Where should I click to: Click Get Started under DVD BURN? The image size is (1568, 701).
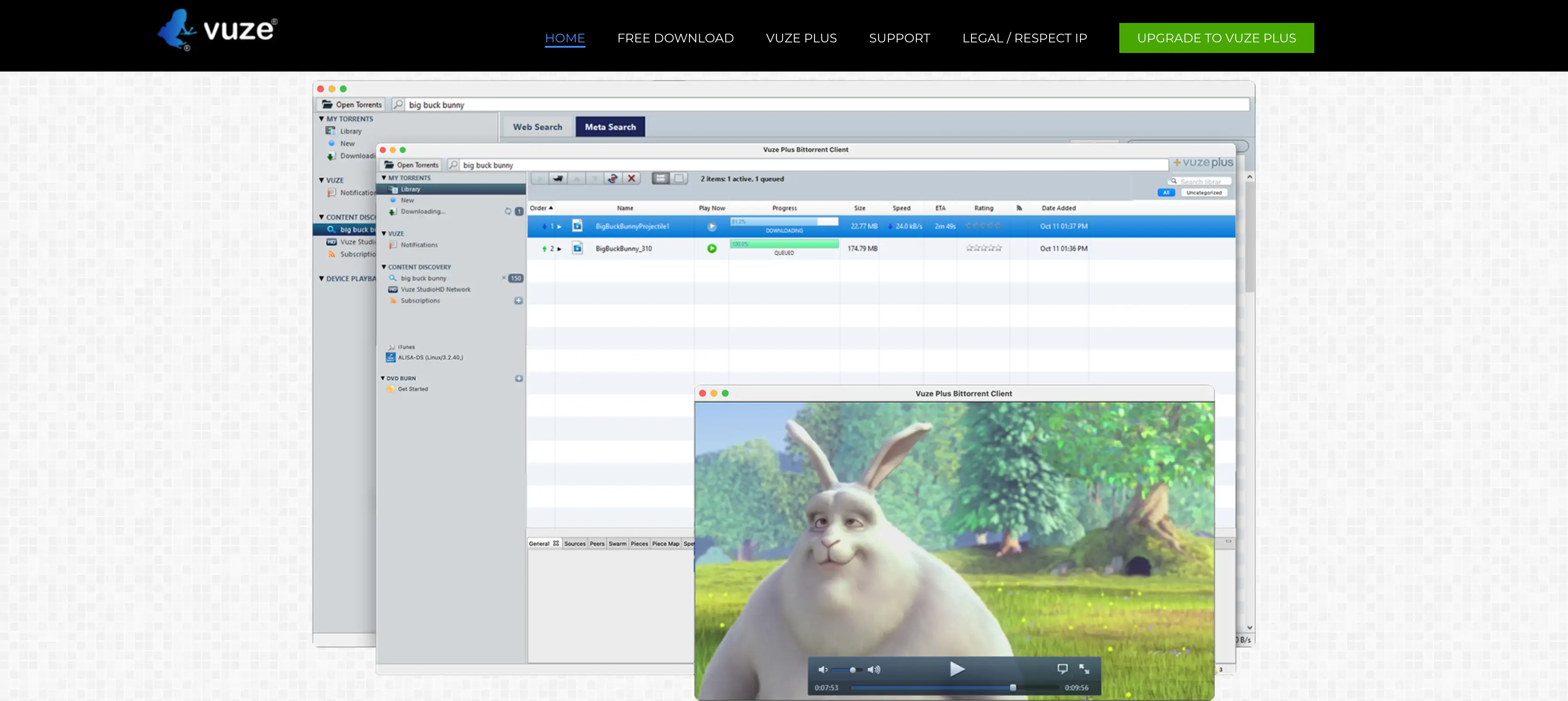[413, 389]
